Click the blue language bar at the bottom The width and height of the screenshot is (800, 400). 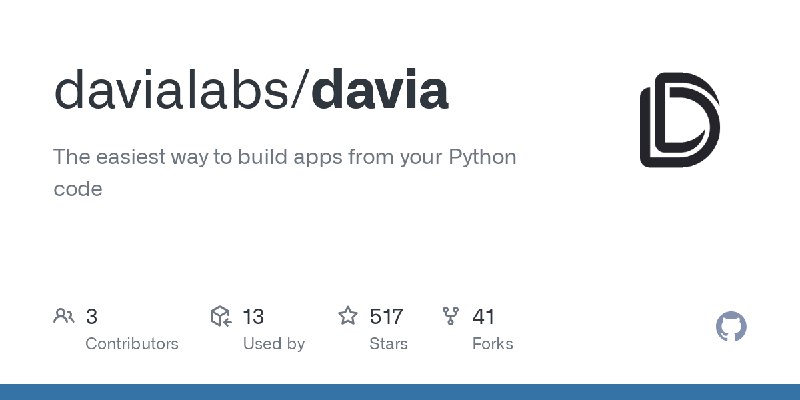pyautogui.click(x=400, y=392)
